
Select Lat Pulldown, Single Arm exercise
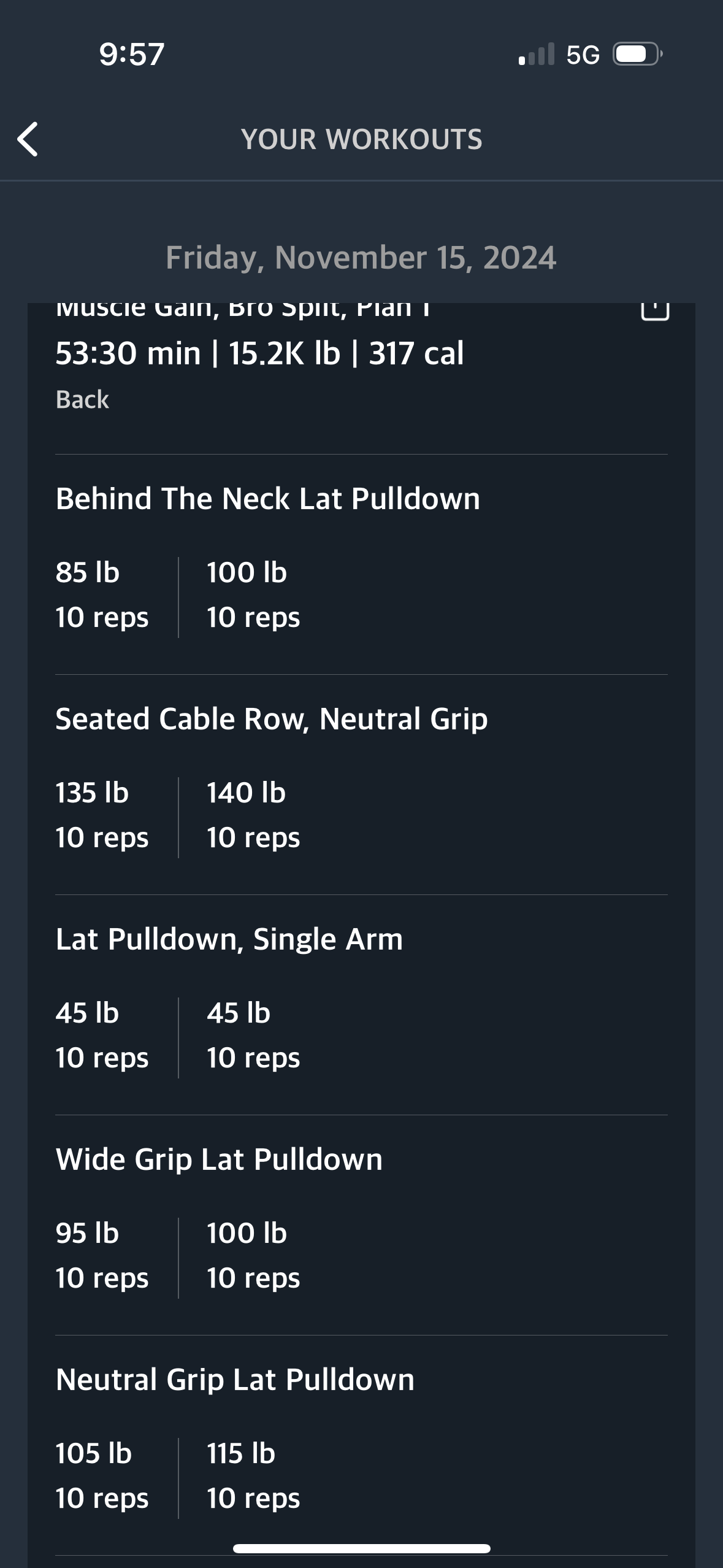(229, 939)
